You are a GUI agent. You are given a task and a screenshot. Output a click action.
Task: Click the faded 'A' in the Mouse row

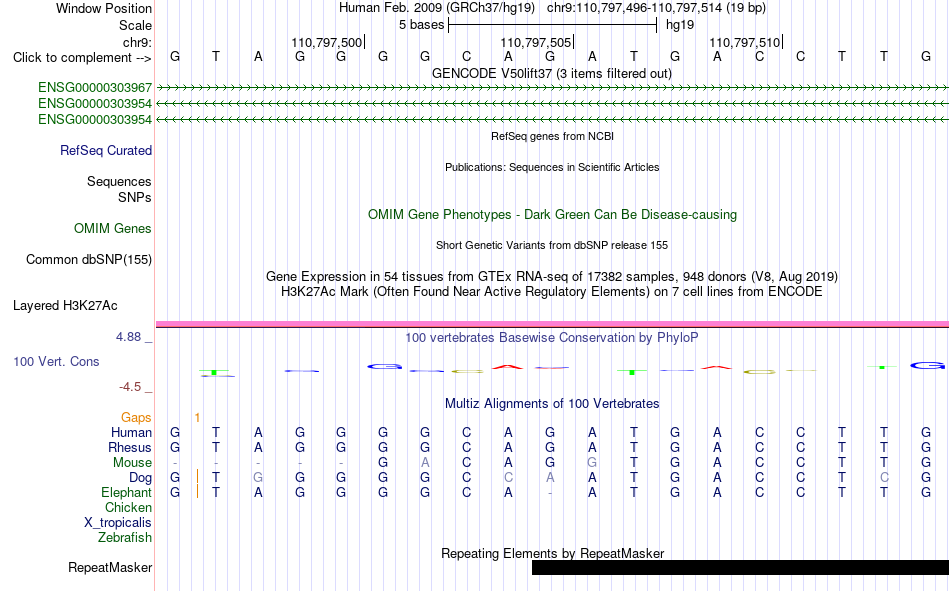[425, 462]
